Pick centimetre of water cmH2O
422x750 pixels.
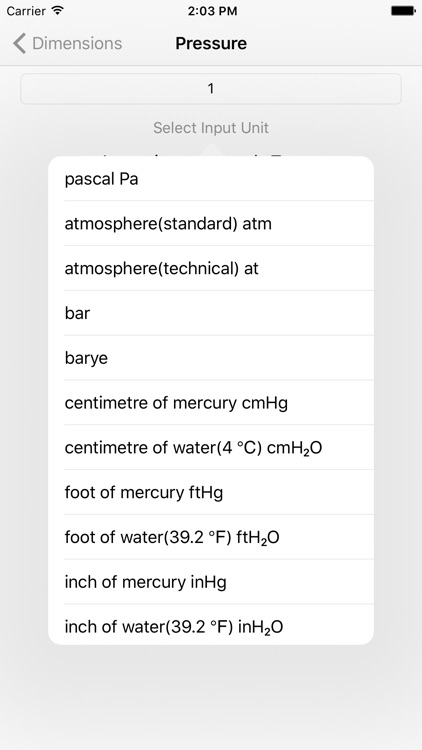211,447
